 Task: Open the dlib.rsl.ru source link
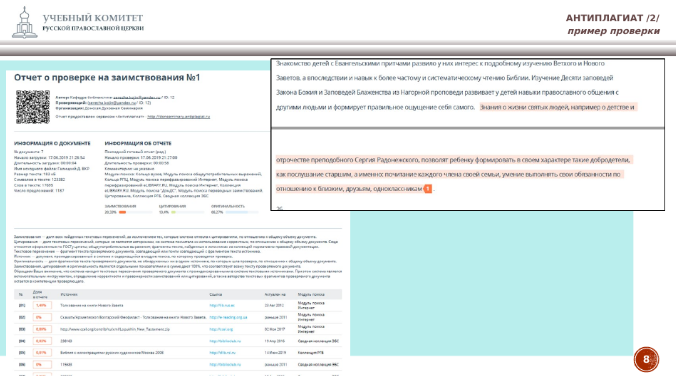click(222, 352)
